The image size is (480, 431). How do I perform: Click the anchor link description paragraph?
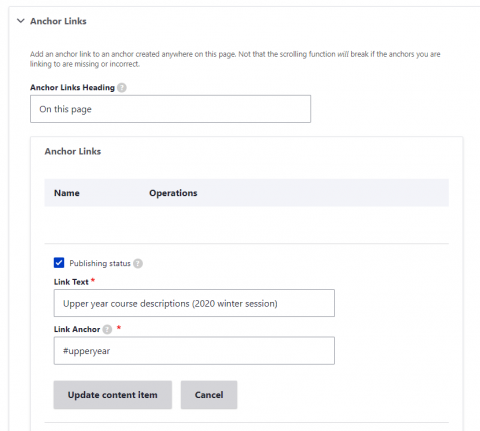(x=235, y=59)
